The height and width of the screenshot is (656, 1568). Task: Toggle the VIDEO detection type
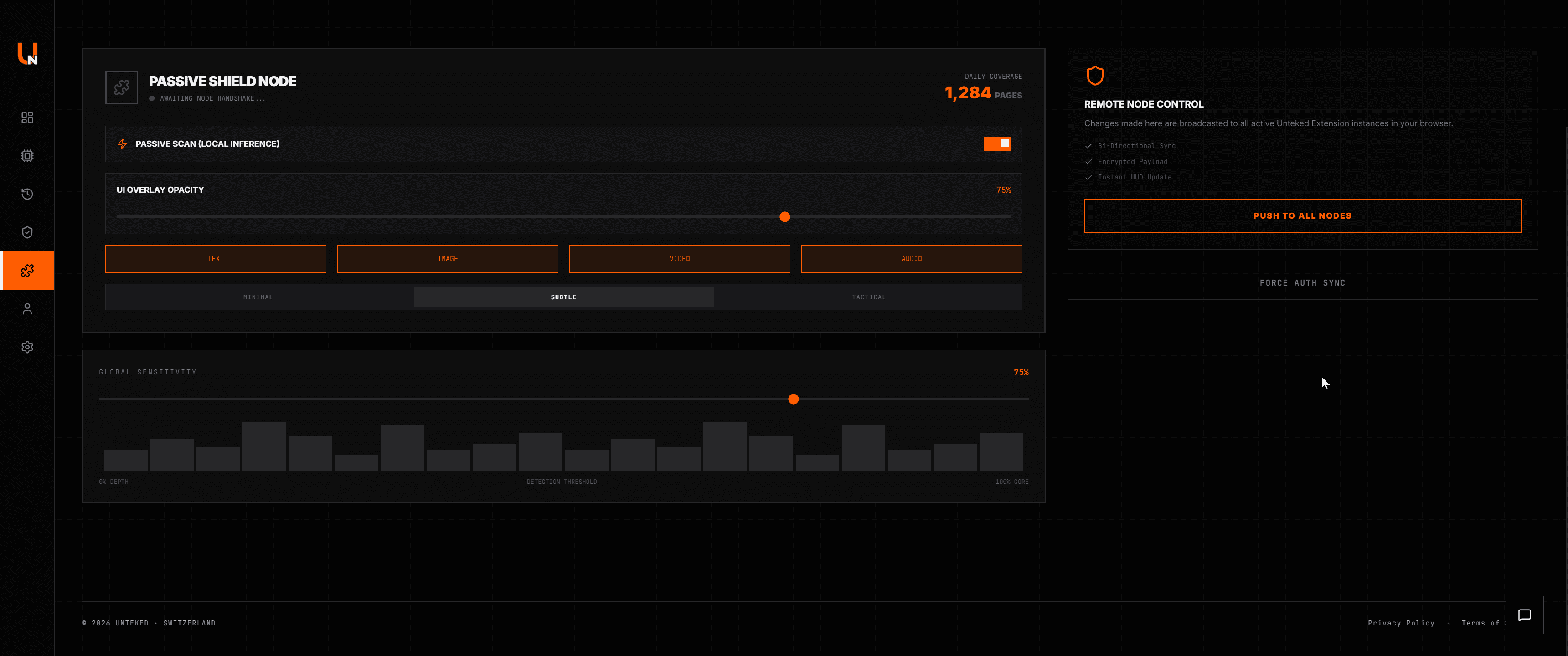tap(679, 259)
